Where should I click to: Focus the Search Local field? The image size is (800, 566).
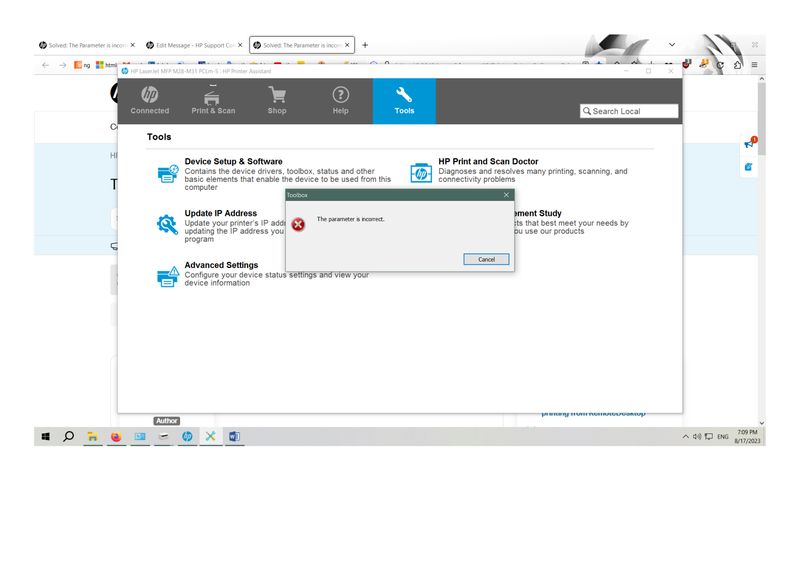(x=629, y=111)
